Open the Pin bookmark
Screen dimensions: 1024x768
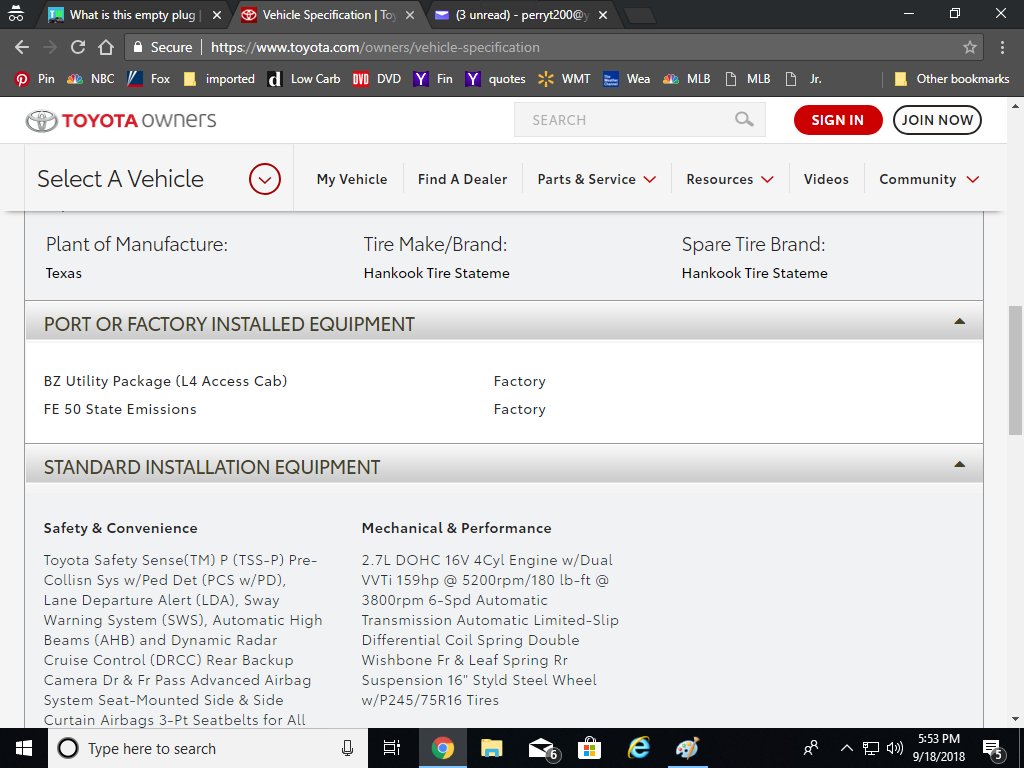pyautogui.click(x=35, y=79)
